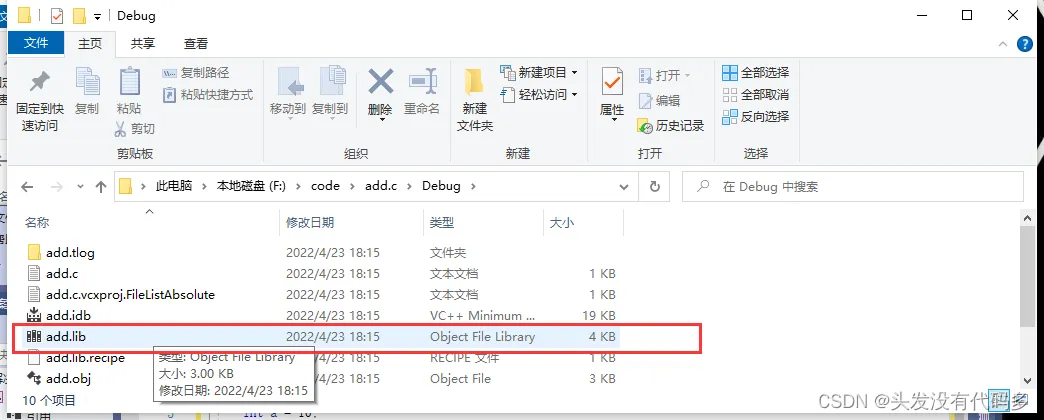Click the Refresh button
Screen dimensions: 1044x420
click(654, 187)
